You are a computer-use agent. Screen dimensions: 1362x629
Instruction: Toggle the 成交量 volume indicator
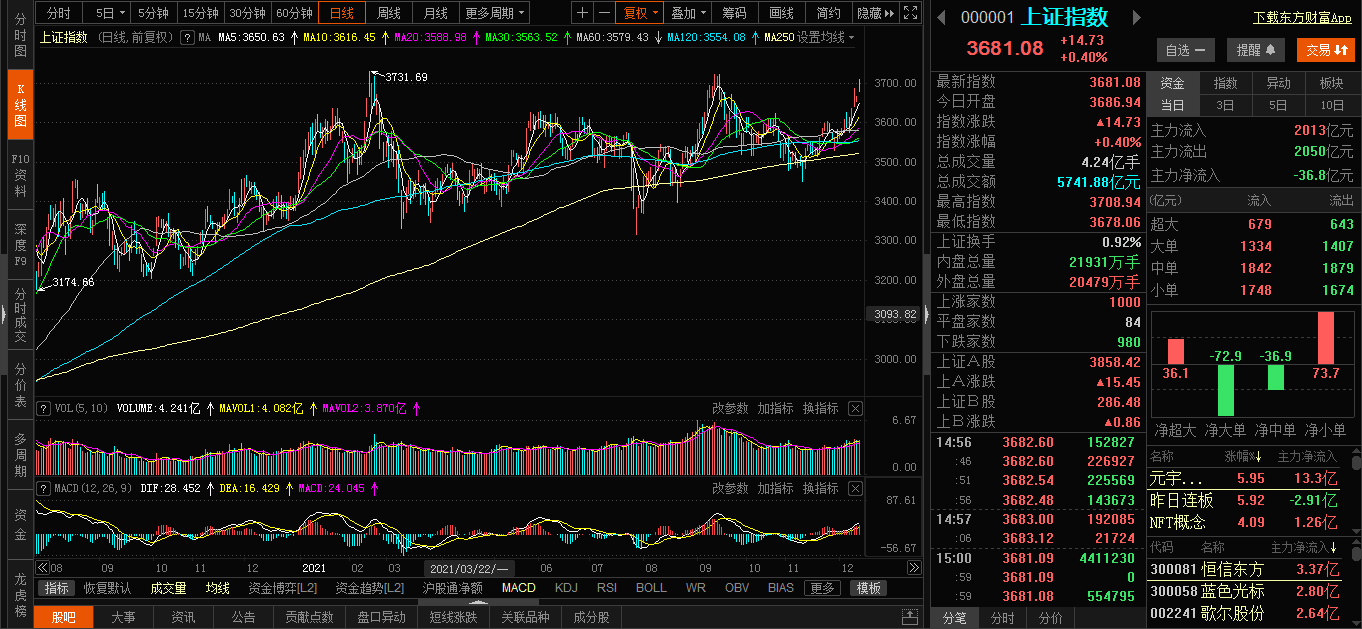pyautogui.click(x=168, y=588)
